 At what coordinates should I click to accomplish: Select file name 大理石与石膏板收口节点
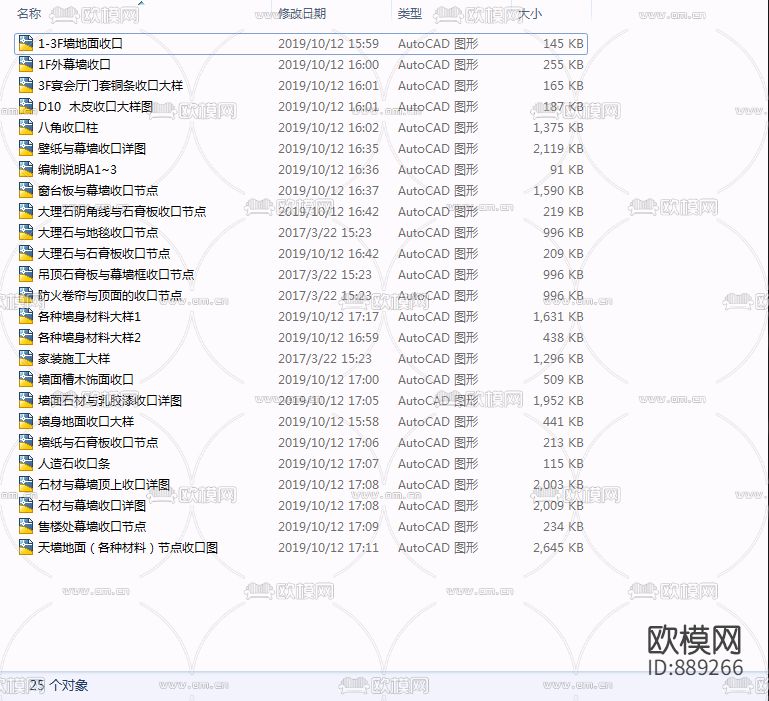(x=104, y=254)
